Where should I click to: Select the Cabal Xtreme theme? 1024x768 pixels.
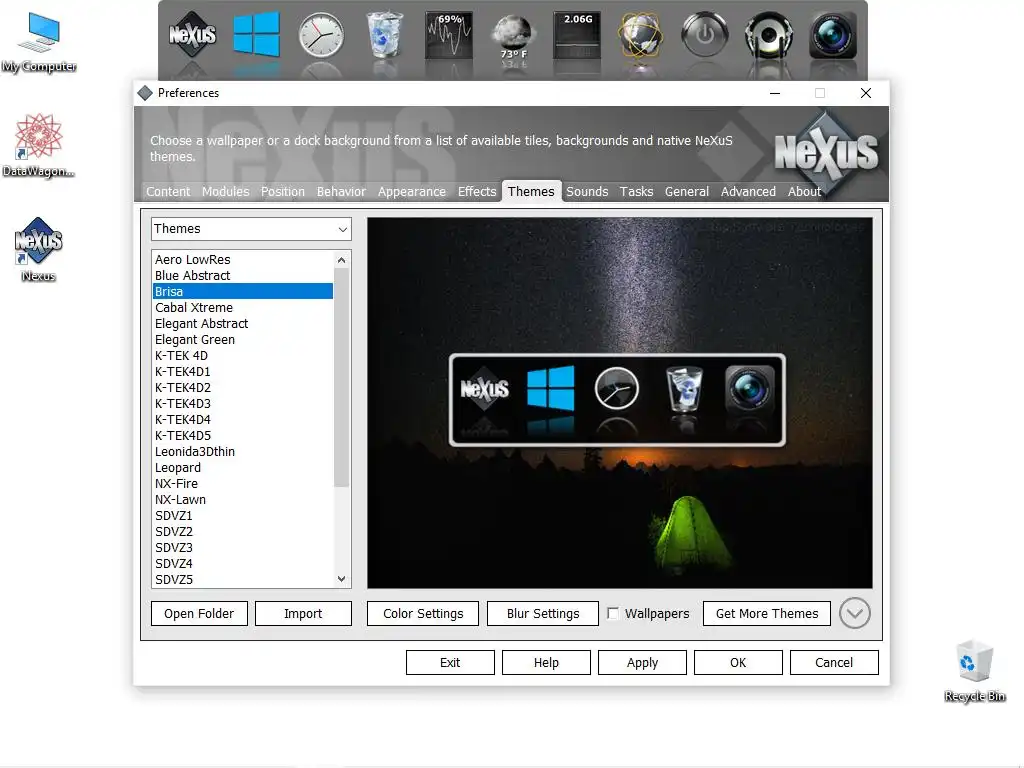tap(242, 308)
